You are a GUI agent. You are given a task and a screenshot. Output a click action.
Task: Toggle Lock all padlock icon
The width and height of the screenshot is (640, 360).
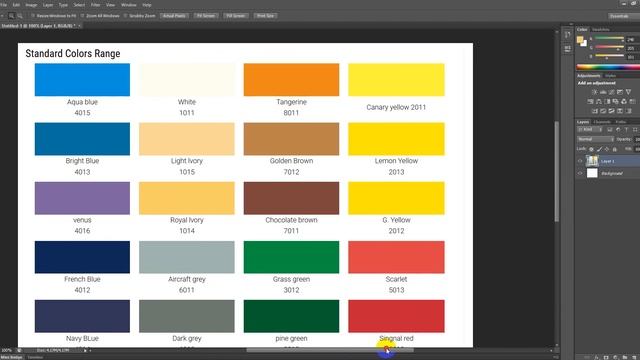coord(615,149)
